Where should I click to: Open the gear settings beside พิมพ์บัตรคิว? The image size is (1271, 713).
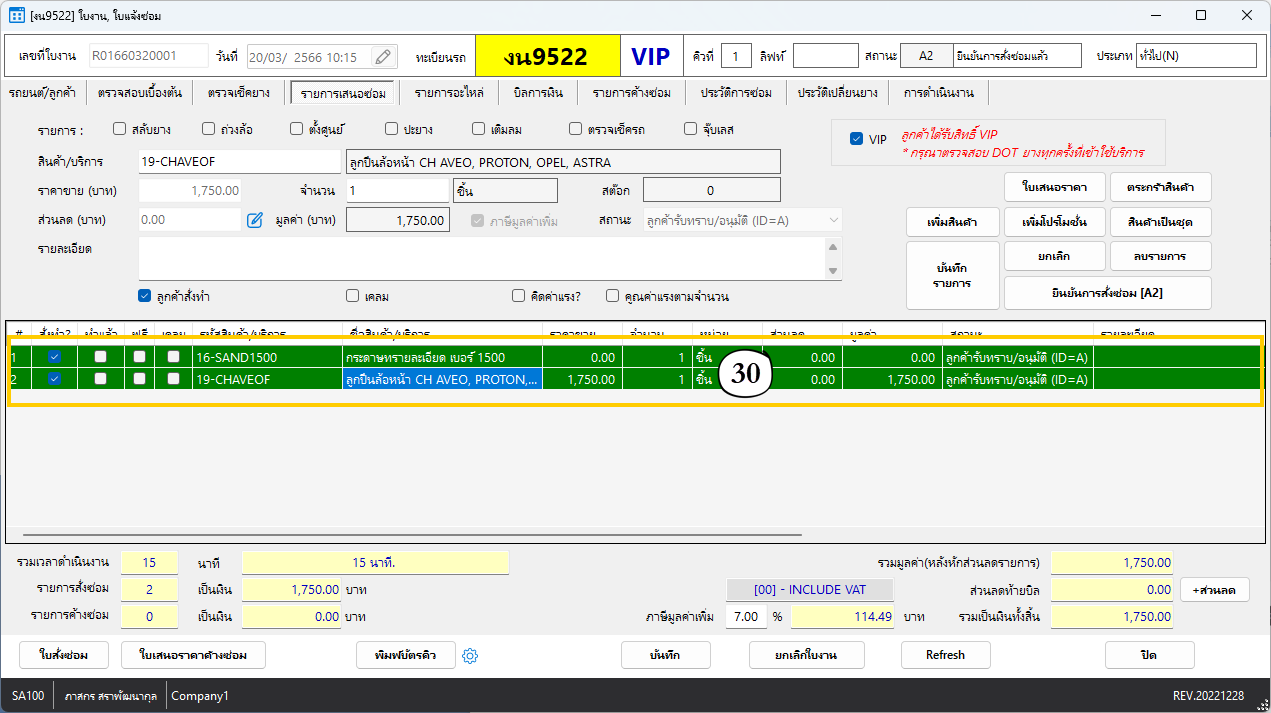click(472, 656)
